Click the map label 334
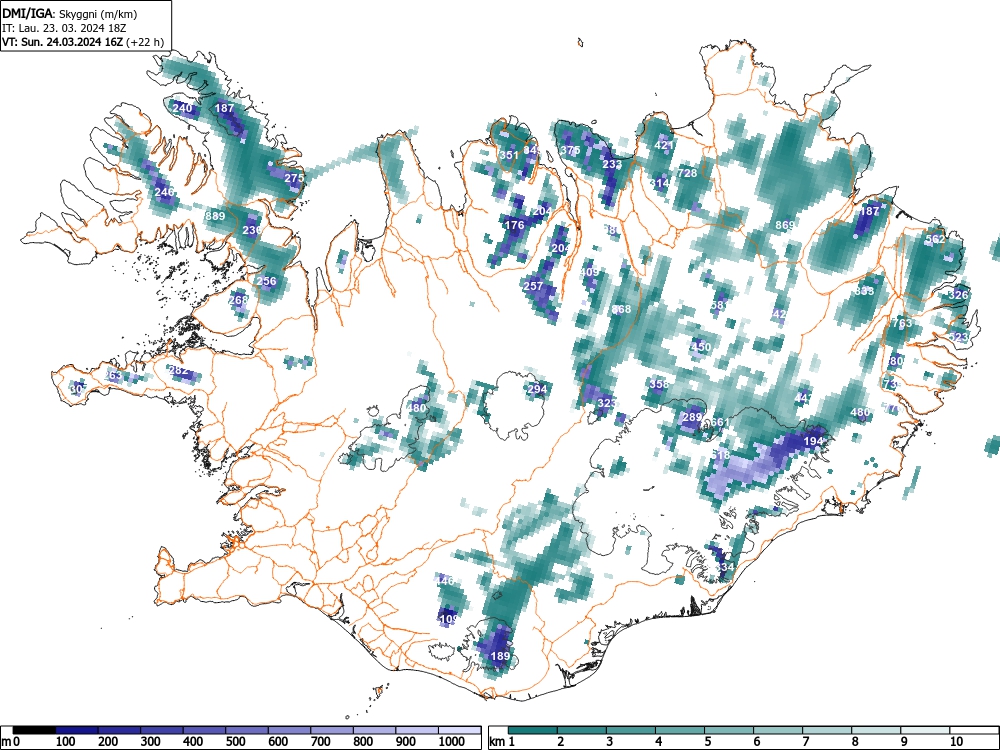 coord(724,567)
